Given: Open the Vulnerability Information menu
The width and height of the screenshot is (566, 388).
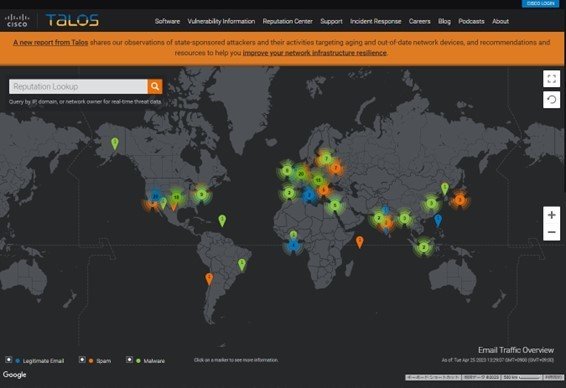Looking at the screenshot, I should [x=221, y=21].
